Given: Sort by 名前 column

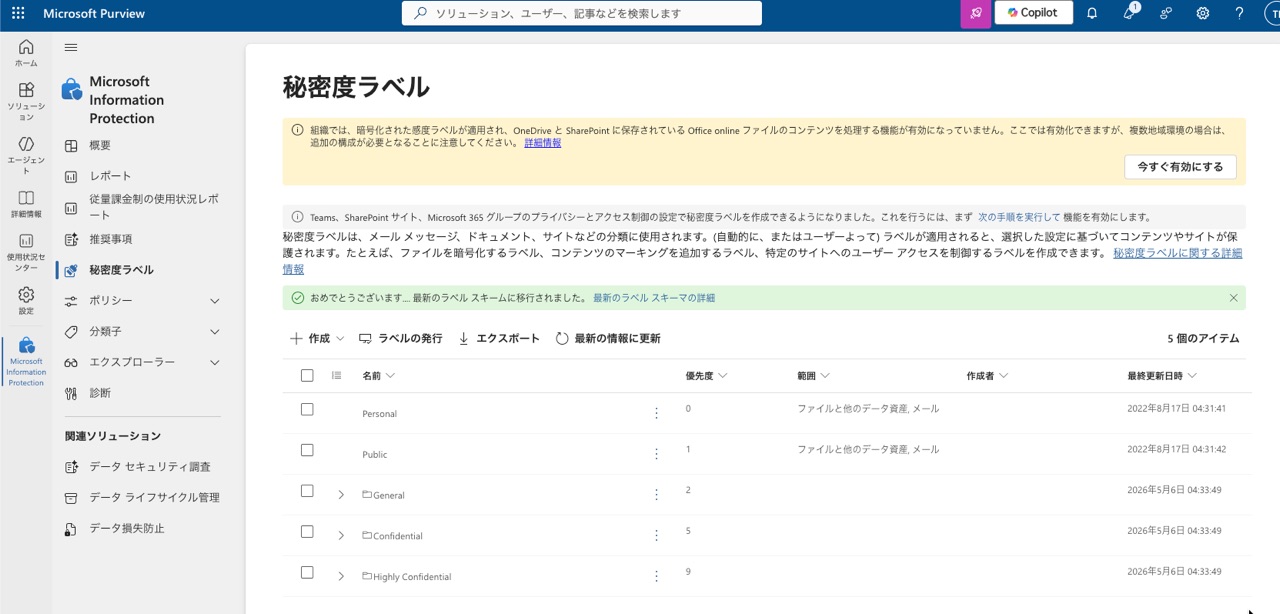Looking at the screenshot, I should (378, 376).
